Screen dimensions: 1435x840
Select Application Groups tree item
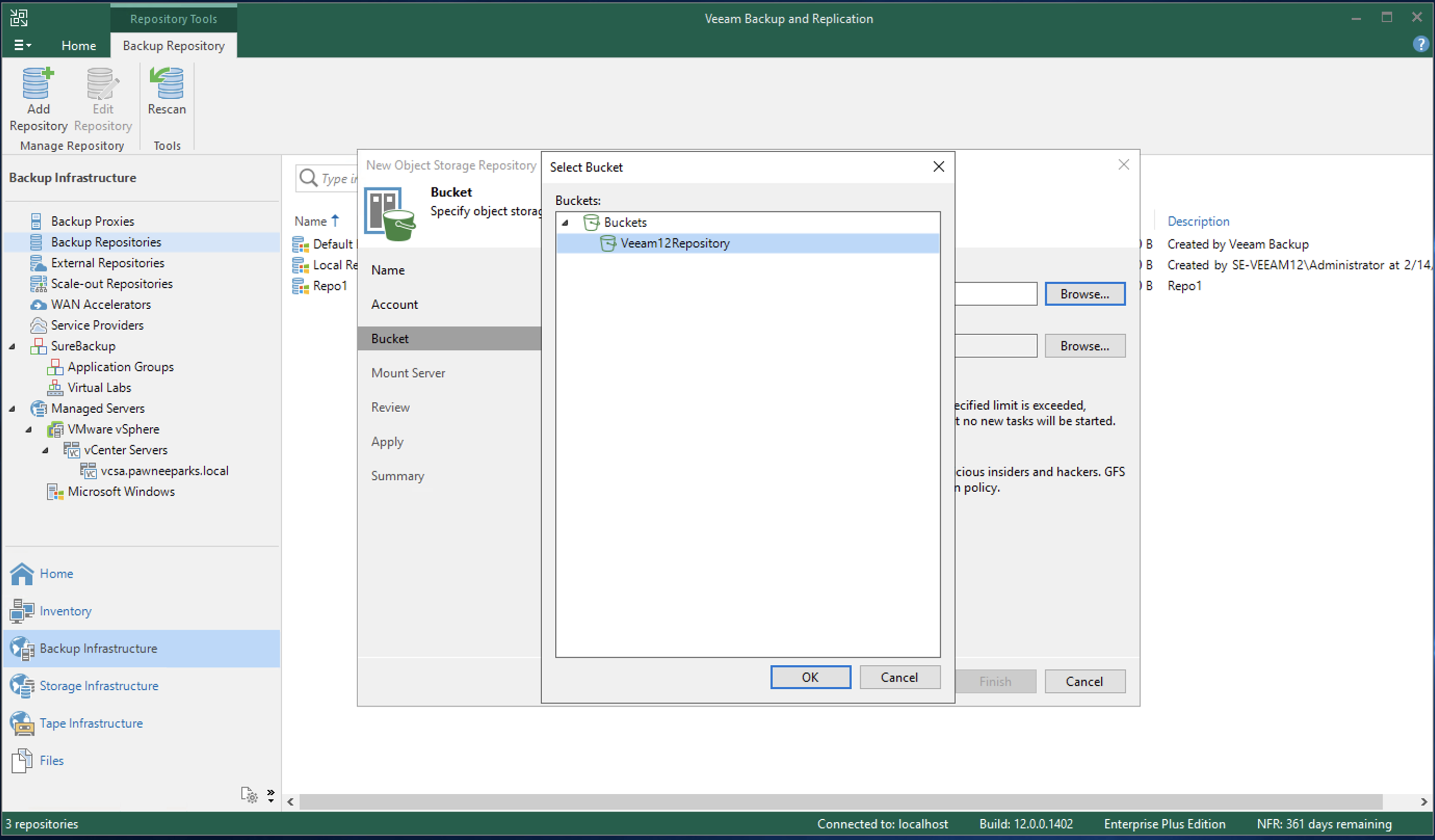coord(120,367)
